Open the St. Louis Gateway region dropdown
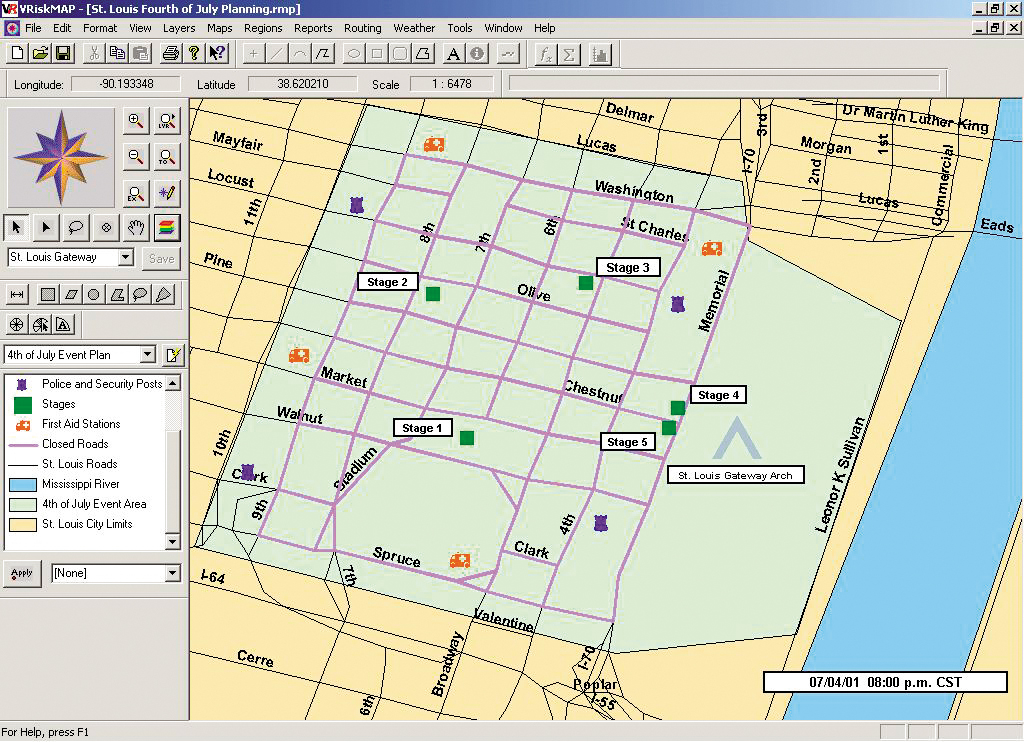Screen dimensions: 1024x742 [127, 256]
